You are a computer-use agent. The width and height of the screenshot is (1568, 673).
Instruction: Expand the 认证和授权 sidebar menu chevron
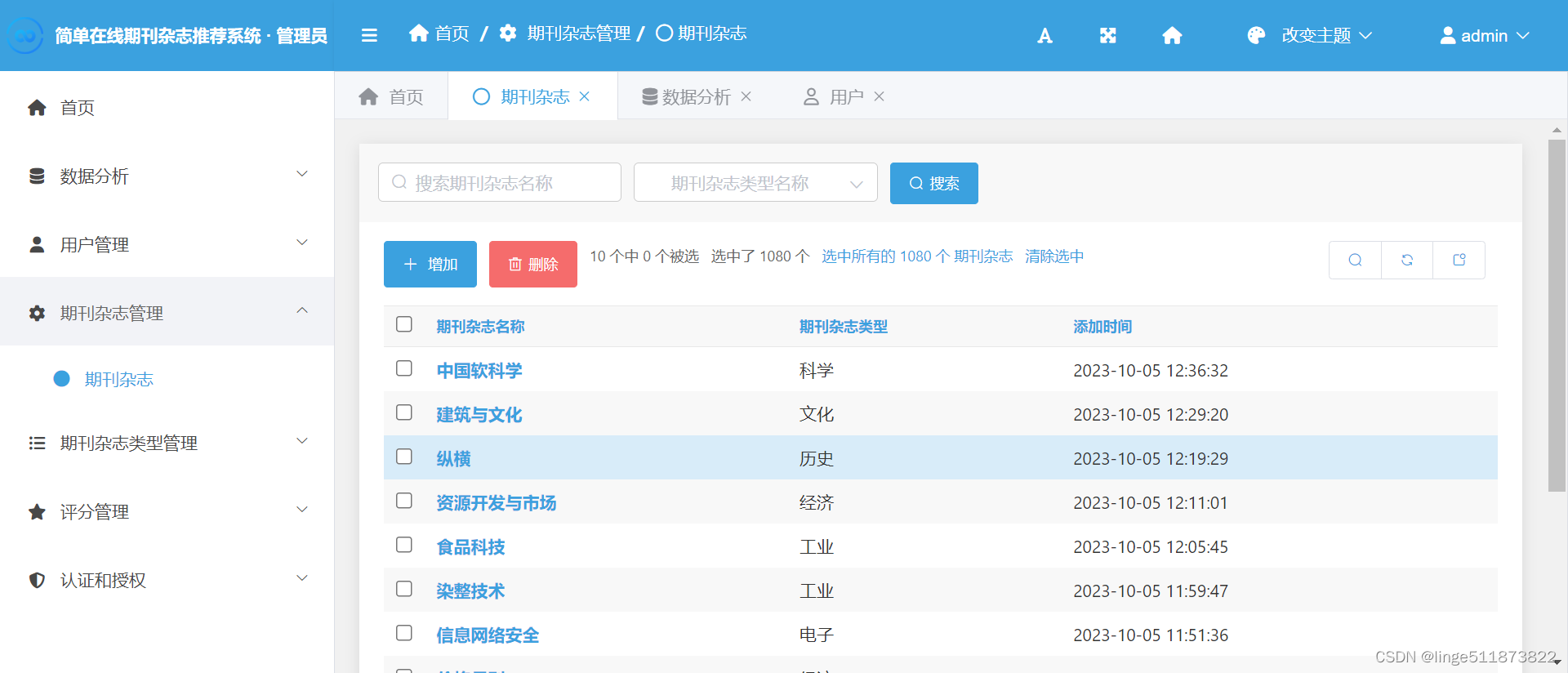[302, 578]
